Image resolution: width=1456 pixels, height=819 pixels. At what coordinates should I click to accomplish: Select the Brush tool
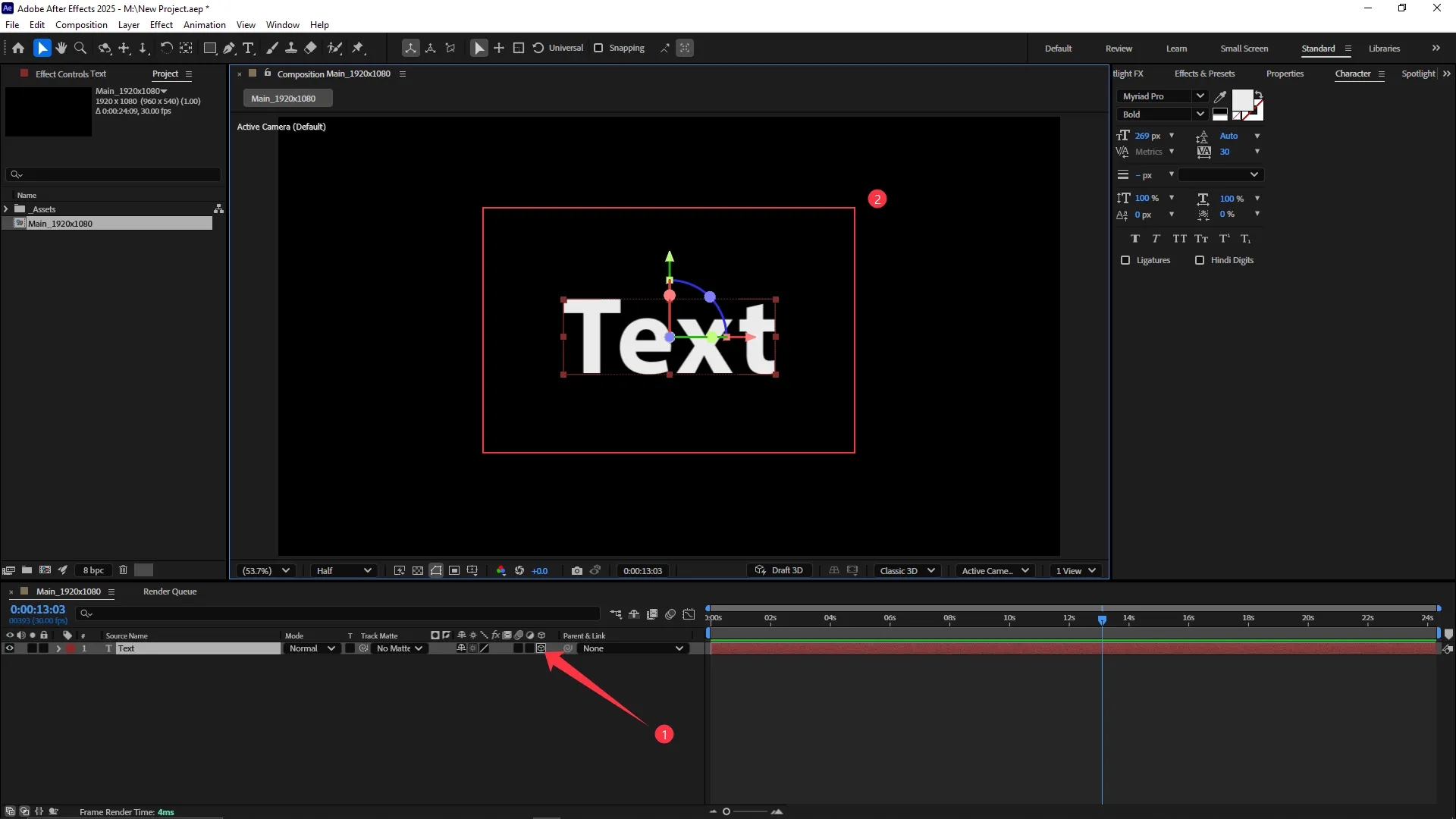[x=272, y=48]
